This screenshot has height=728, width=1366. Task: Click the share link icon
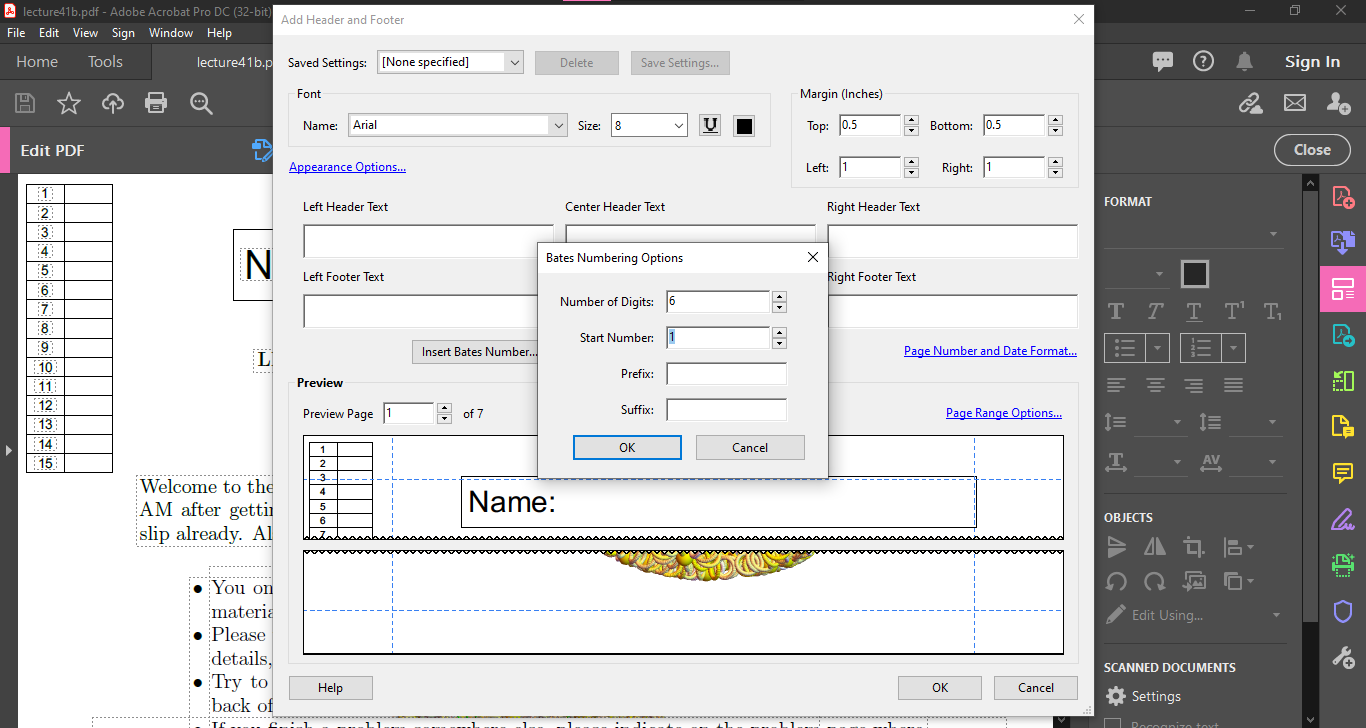pos(1250,103)
